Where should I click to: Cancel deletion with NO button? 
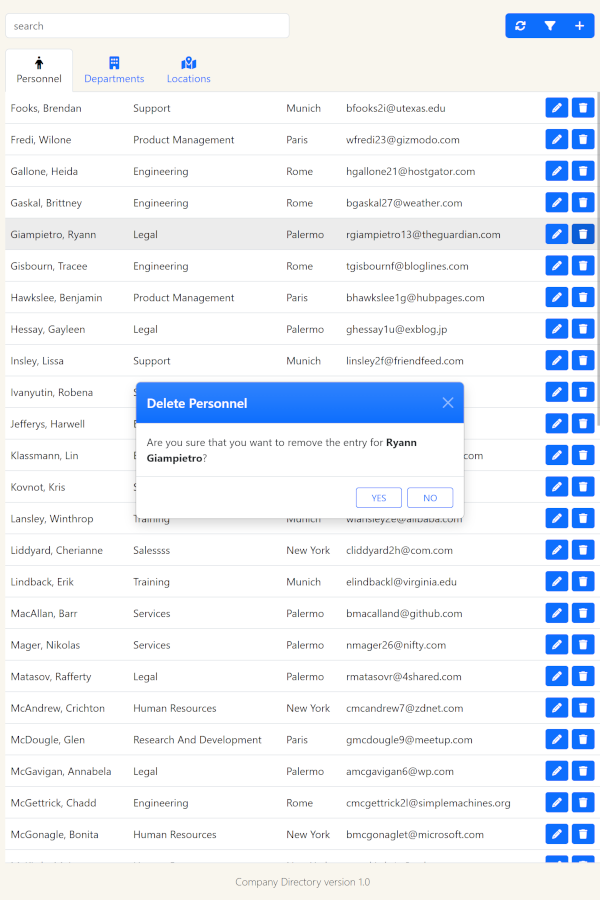pos(430,498)
